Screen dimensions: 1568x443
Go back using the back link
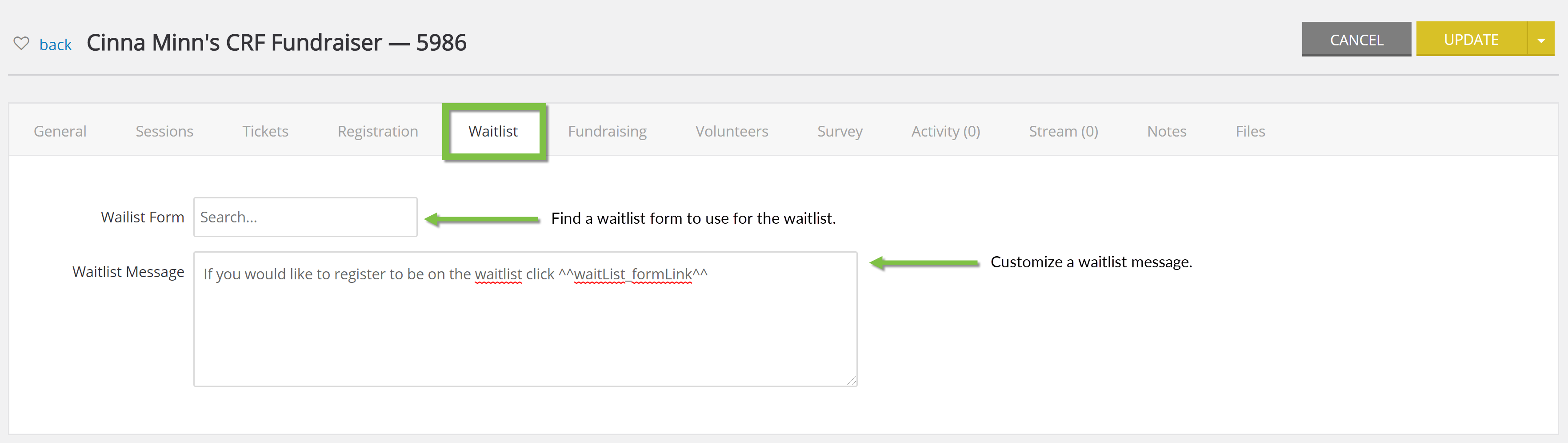[56, 44]
